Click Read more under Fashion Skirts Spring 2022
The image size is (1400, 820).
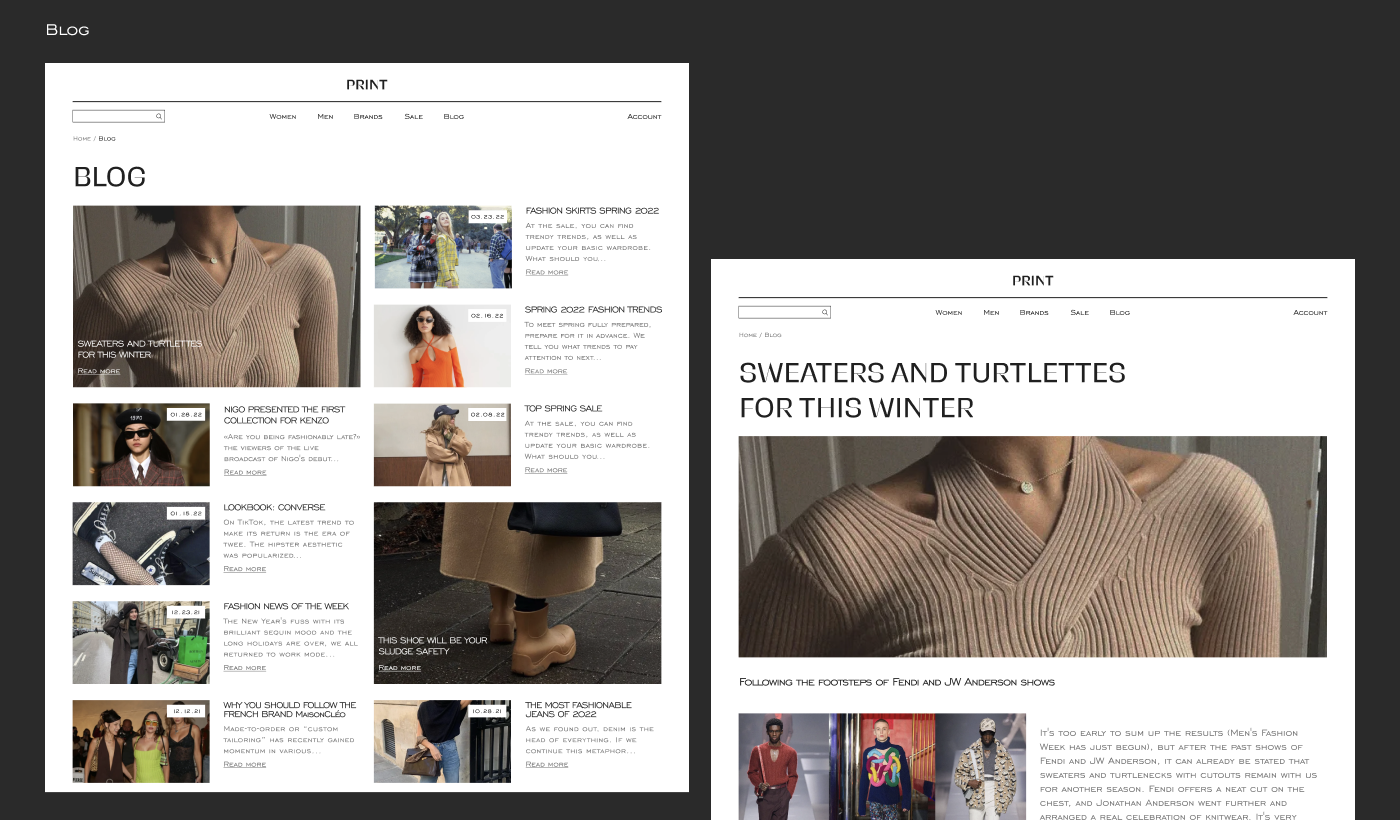point(546,272)
